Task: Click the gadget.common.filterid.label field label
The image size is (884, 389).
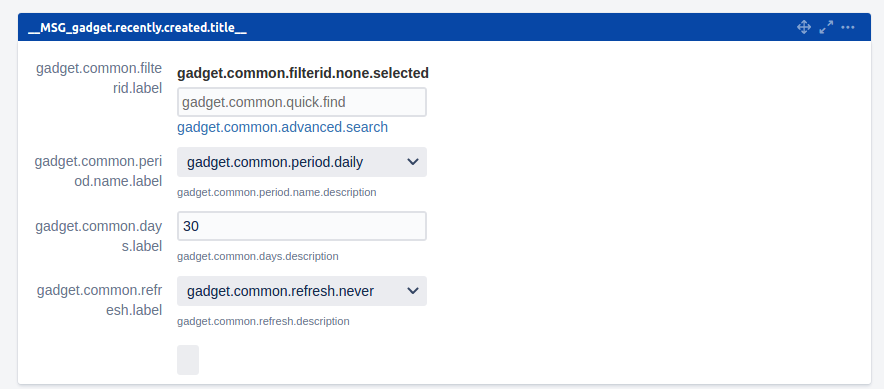Action: click(99, 78)
